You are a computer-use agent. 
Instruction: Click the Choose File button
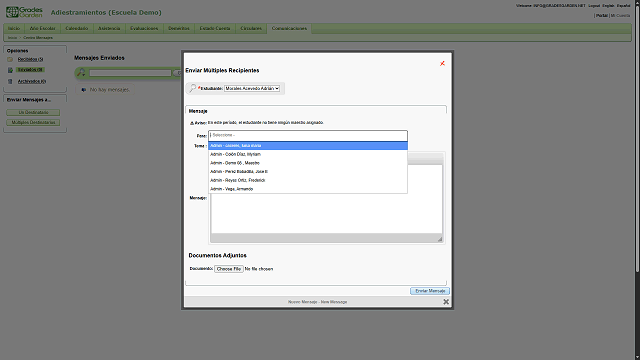click(x=229, y=269)
